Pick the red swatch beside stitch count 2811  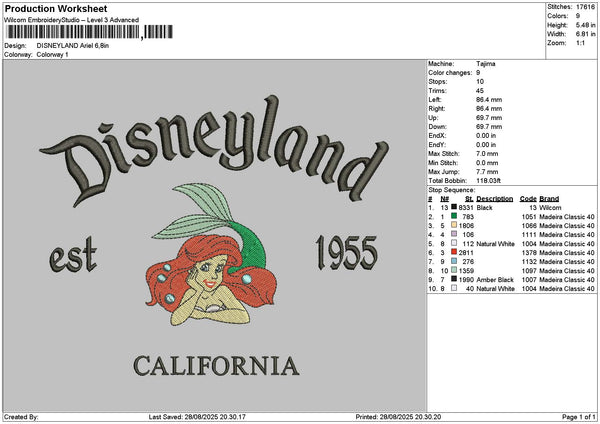(x=454, y=252)
